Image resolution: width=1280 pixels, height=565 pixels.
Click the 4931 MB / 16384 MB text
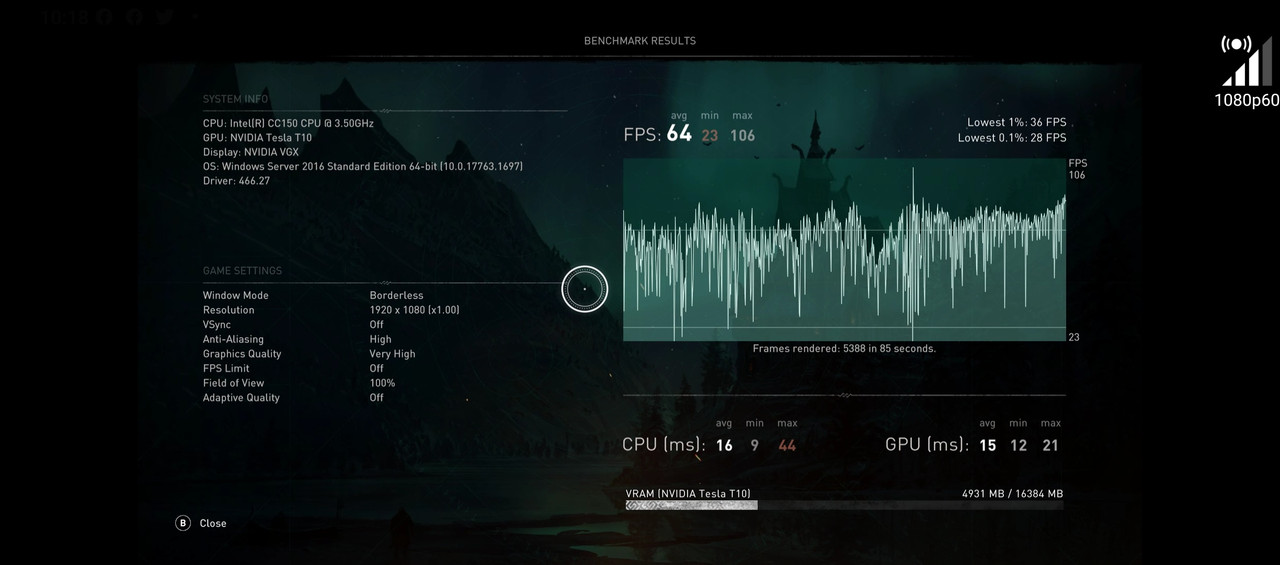click(1013, 494)
